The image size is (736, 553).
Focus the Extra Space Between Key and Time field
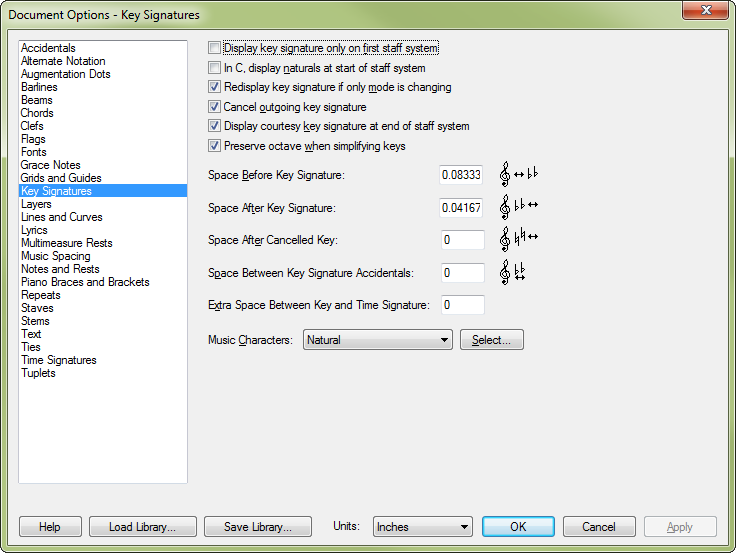462,305
